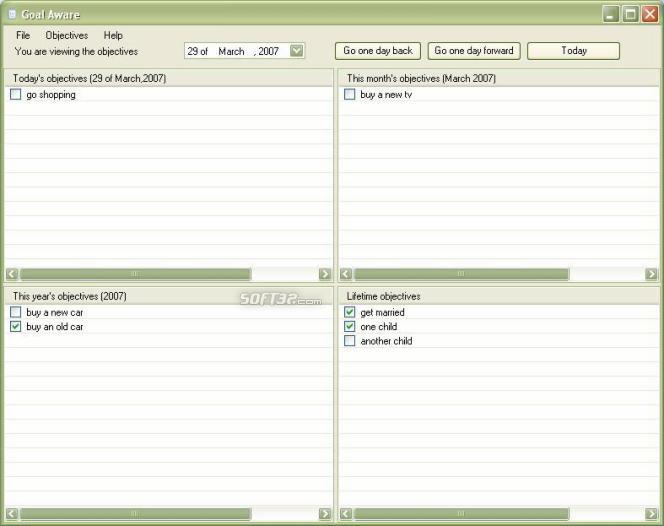Image resolution: width=664 pixels, height=526 pixels.
Task: Click the Today button
Action: [573, 51]
